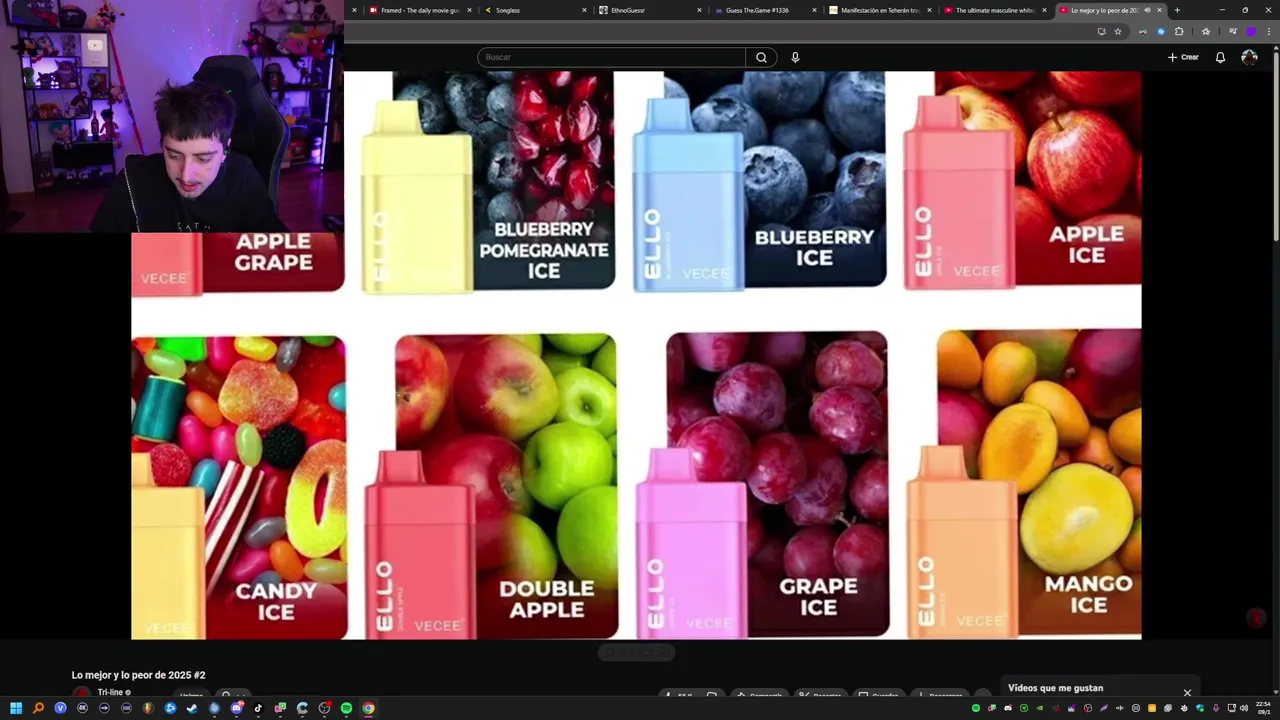The image size is (1280, 720).
Task: Open the purple V app in taskbar
Action: tap(60, 708)
